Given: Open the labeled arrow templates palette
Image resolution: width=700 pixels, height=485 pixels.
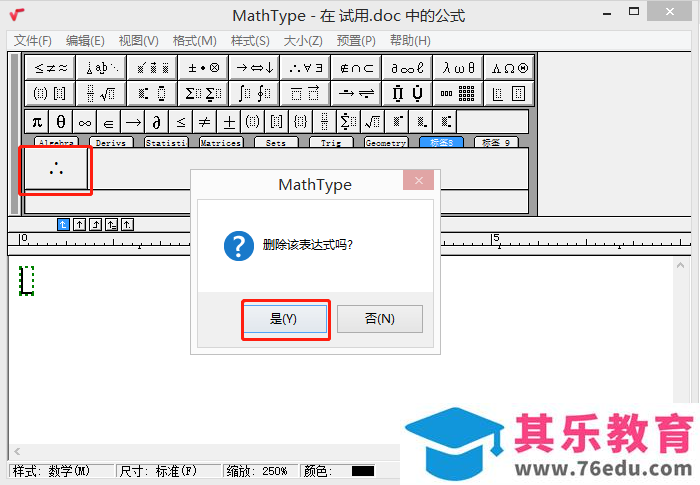Looking at the screenshot, I should pyautogui.click(x=356, y=93).
